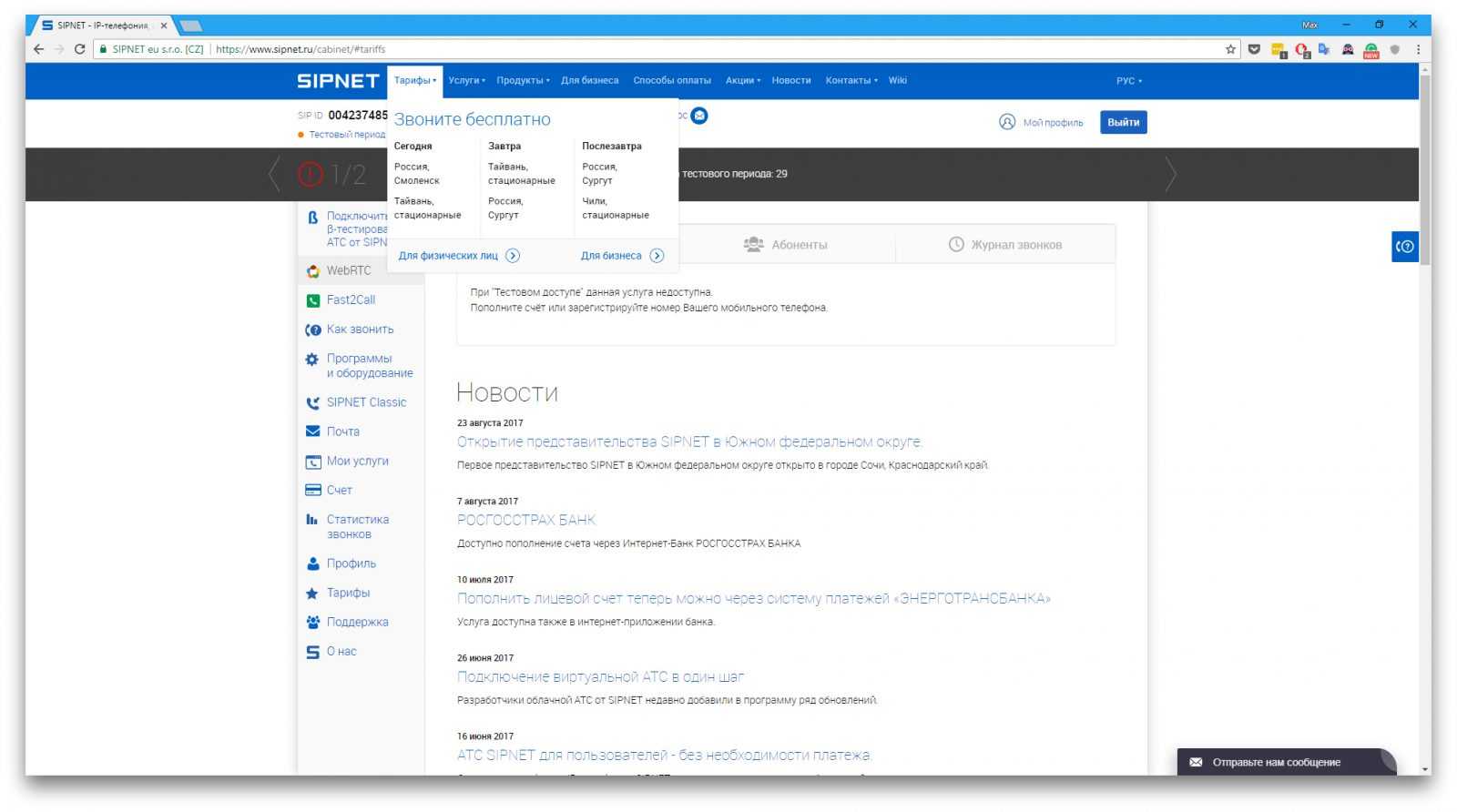The height and width of the screenshot is (812, 1457).
Task: Select Чили, стационарные under Послезавтра
Action: coord(616,208)
